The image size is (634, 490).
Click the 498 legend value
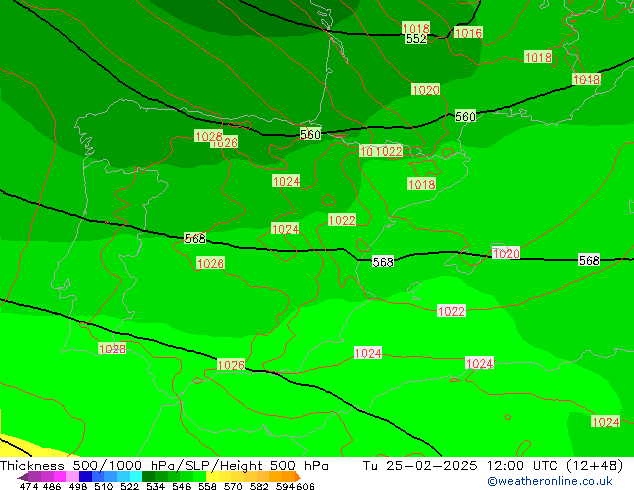point(78,486)
